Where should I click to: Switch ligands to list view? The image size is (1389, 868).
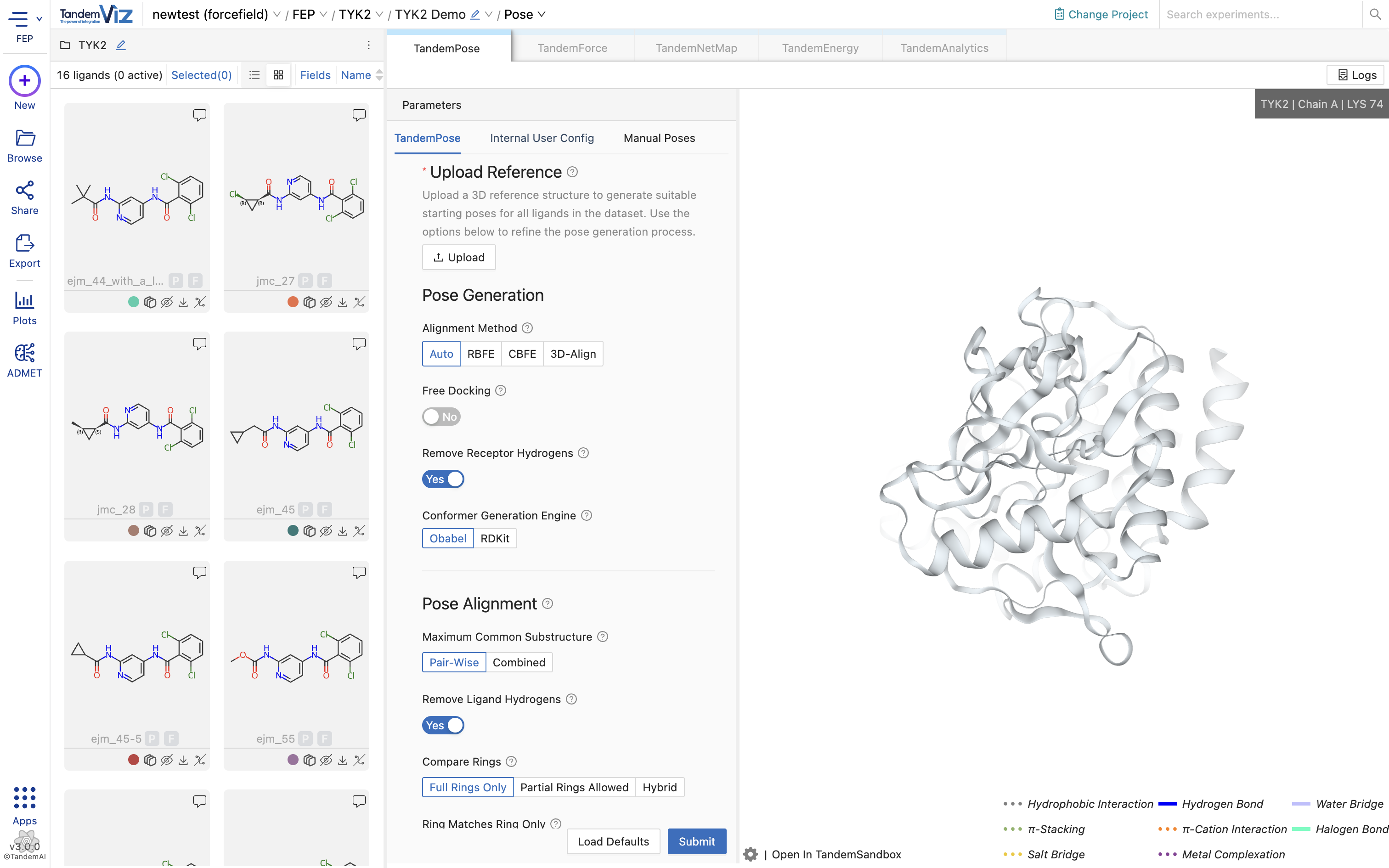click(x=254, y=75)
